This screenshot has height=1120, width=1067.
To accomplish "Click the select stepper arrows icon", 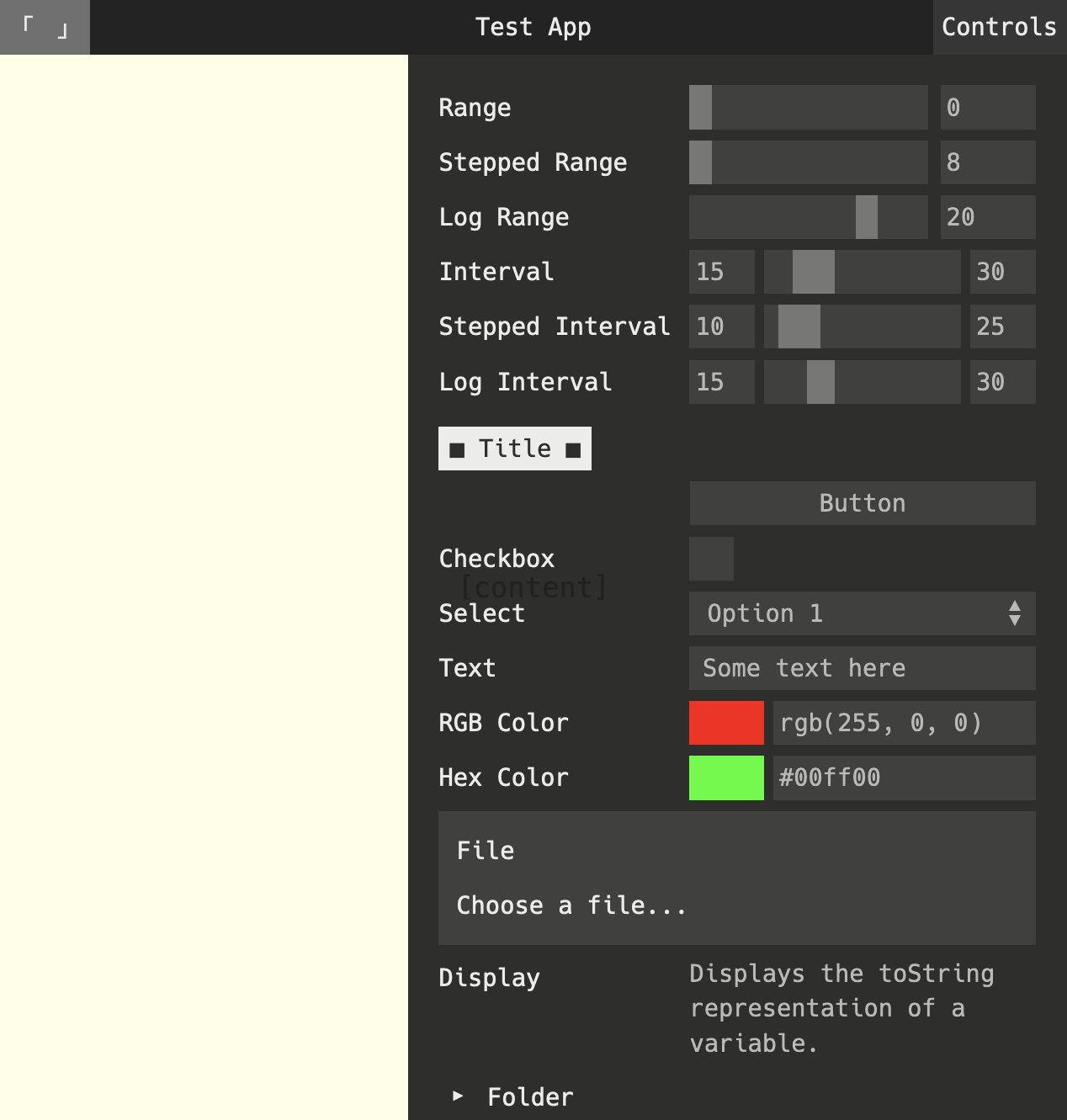I will [x=1015, y=613].
